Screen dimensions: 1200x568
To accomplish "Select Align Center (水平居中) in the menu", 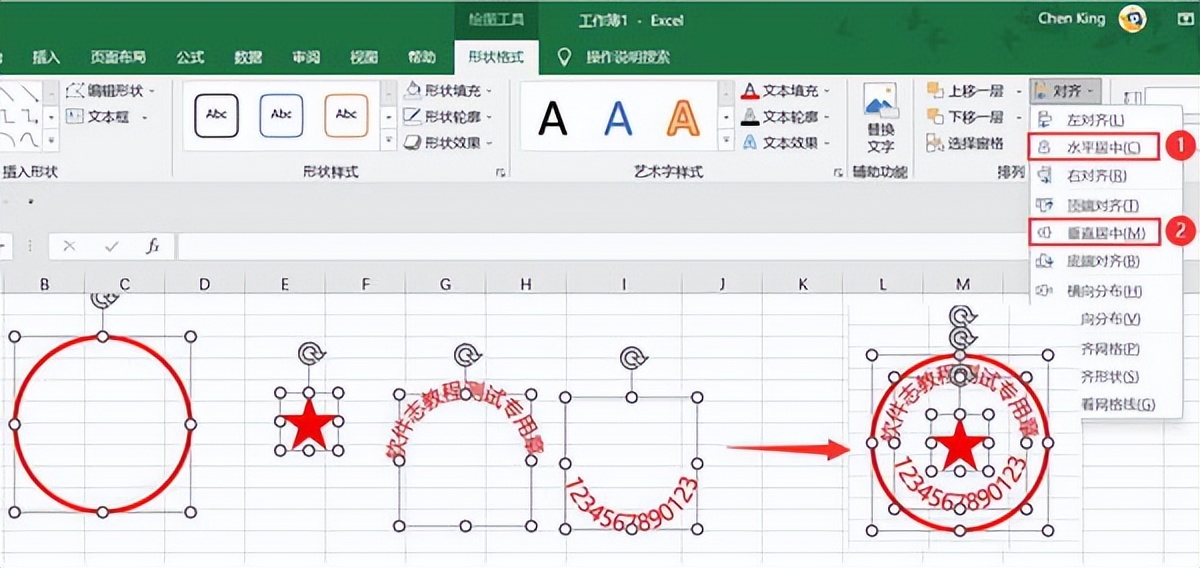I will point(1095,147).
